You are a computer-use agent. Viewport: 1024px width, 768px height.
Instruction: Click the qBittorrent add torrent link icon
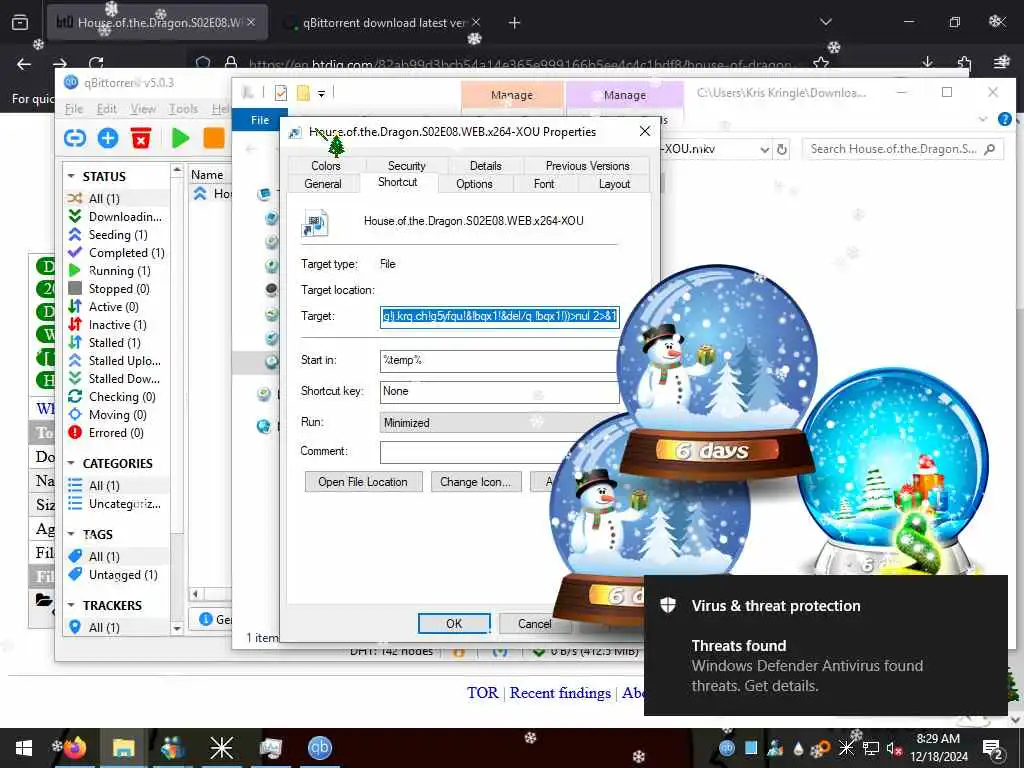point(74,138)
